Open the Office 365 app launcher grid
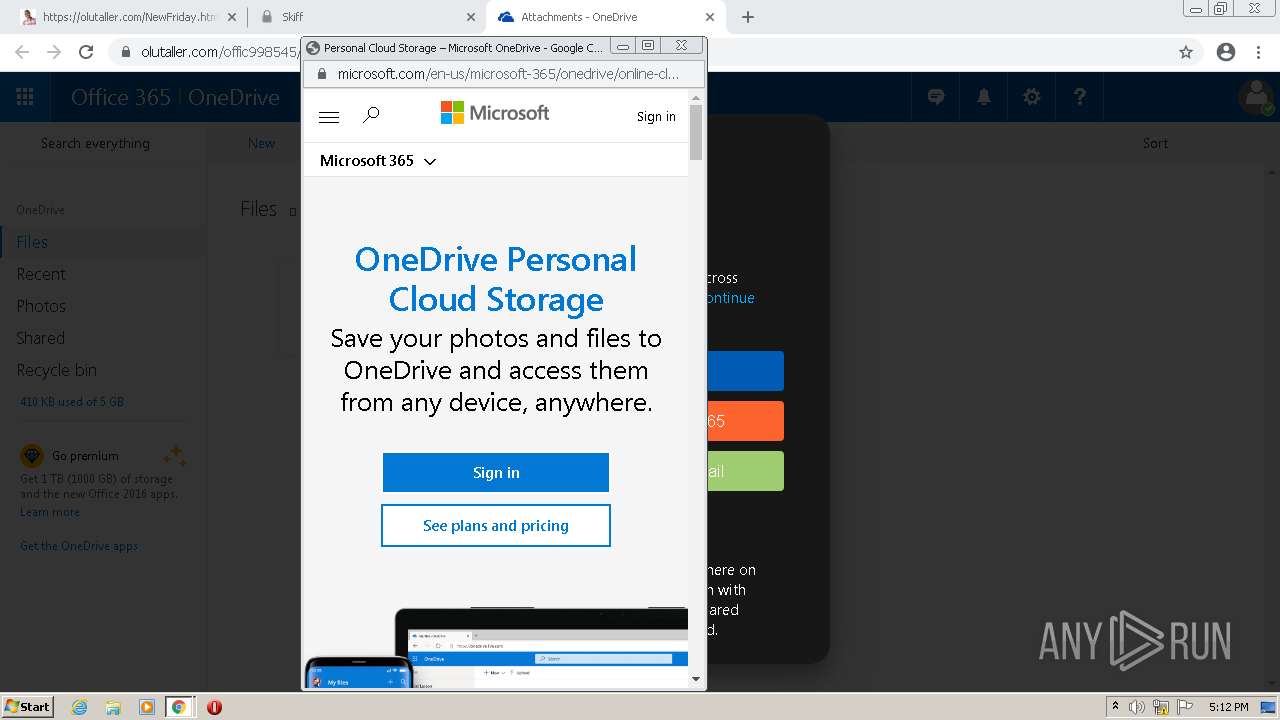1280x720 pixels. (x=25, y=97)
